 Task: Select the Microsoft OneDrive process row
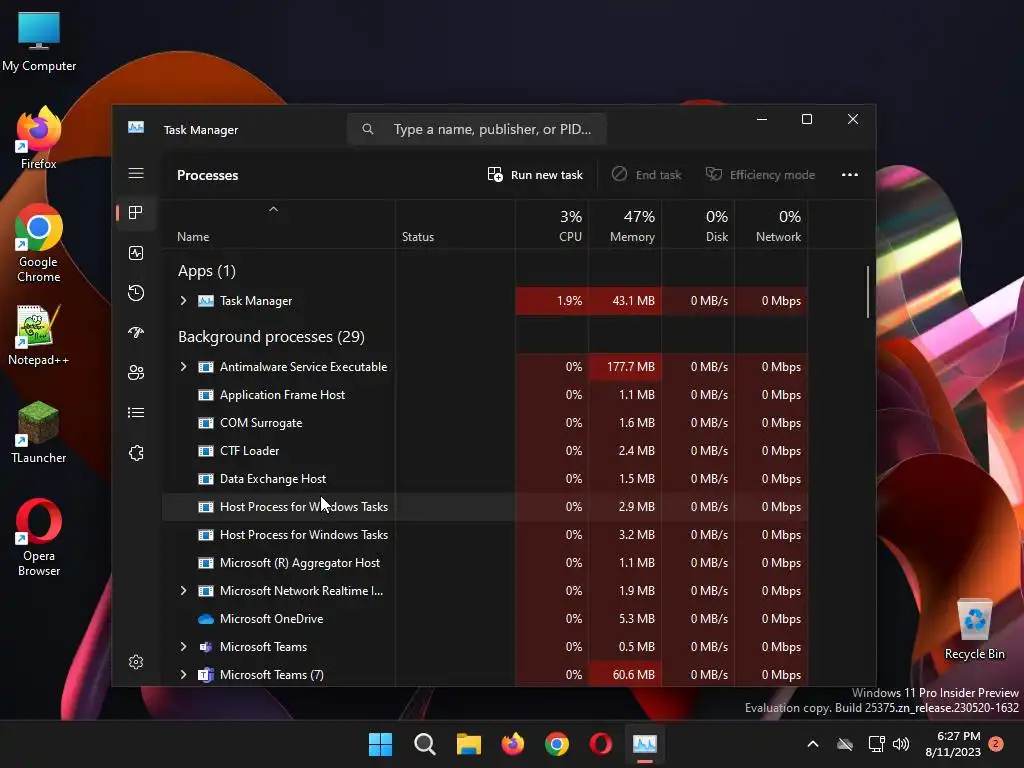click(x=485, y=618)
